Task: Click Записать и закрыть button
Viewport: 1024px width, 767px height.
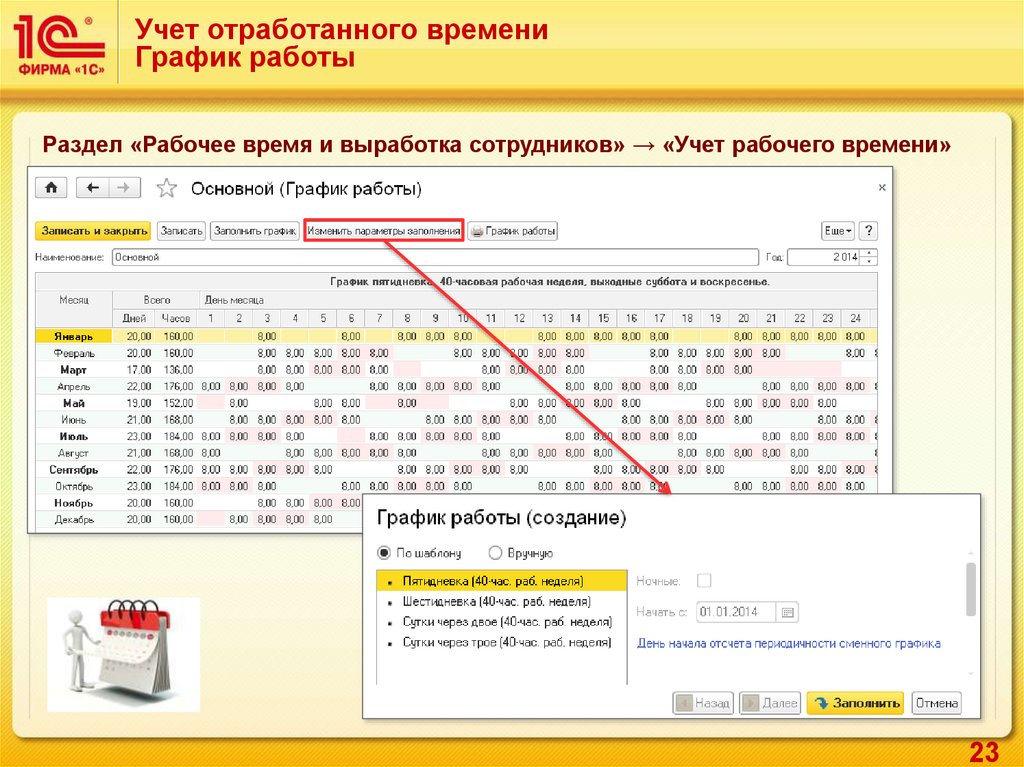Action: (x=93, y=231)
